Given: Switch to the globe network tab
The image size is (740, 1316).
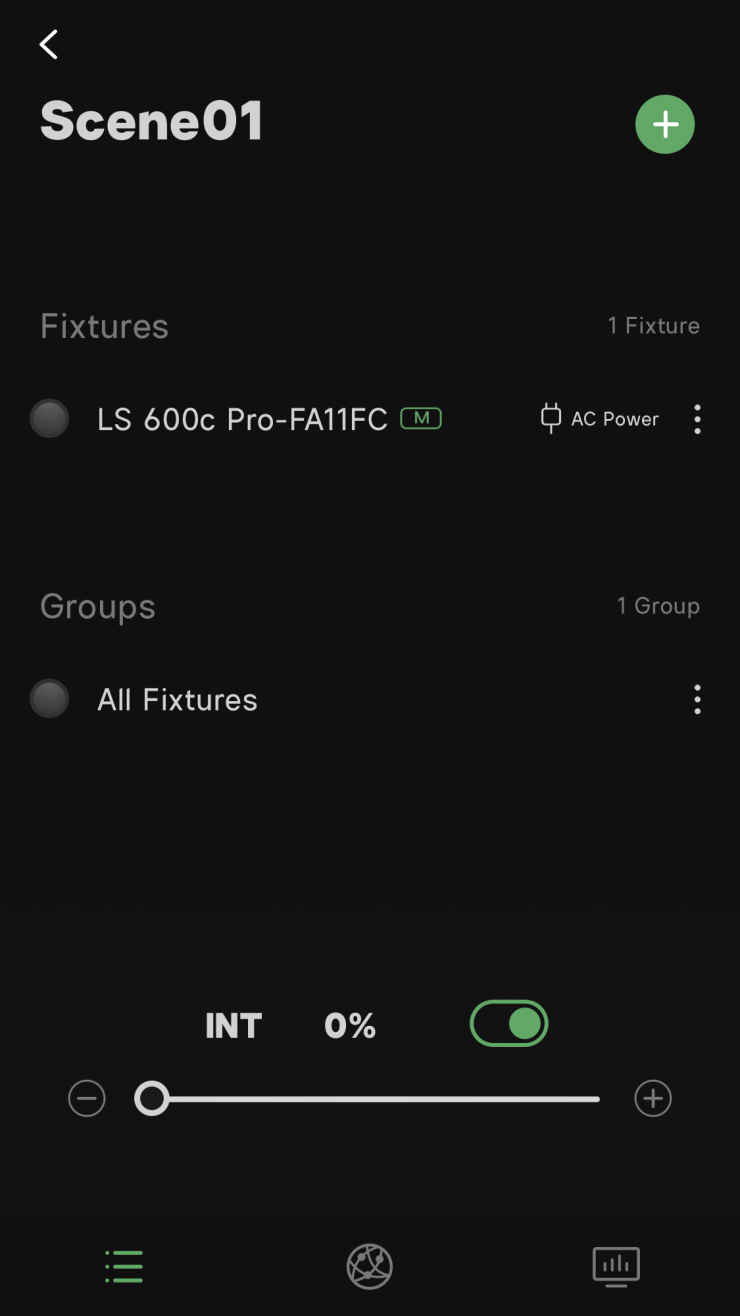Looking at the screenshot, I should pos(369,1266).
